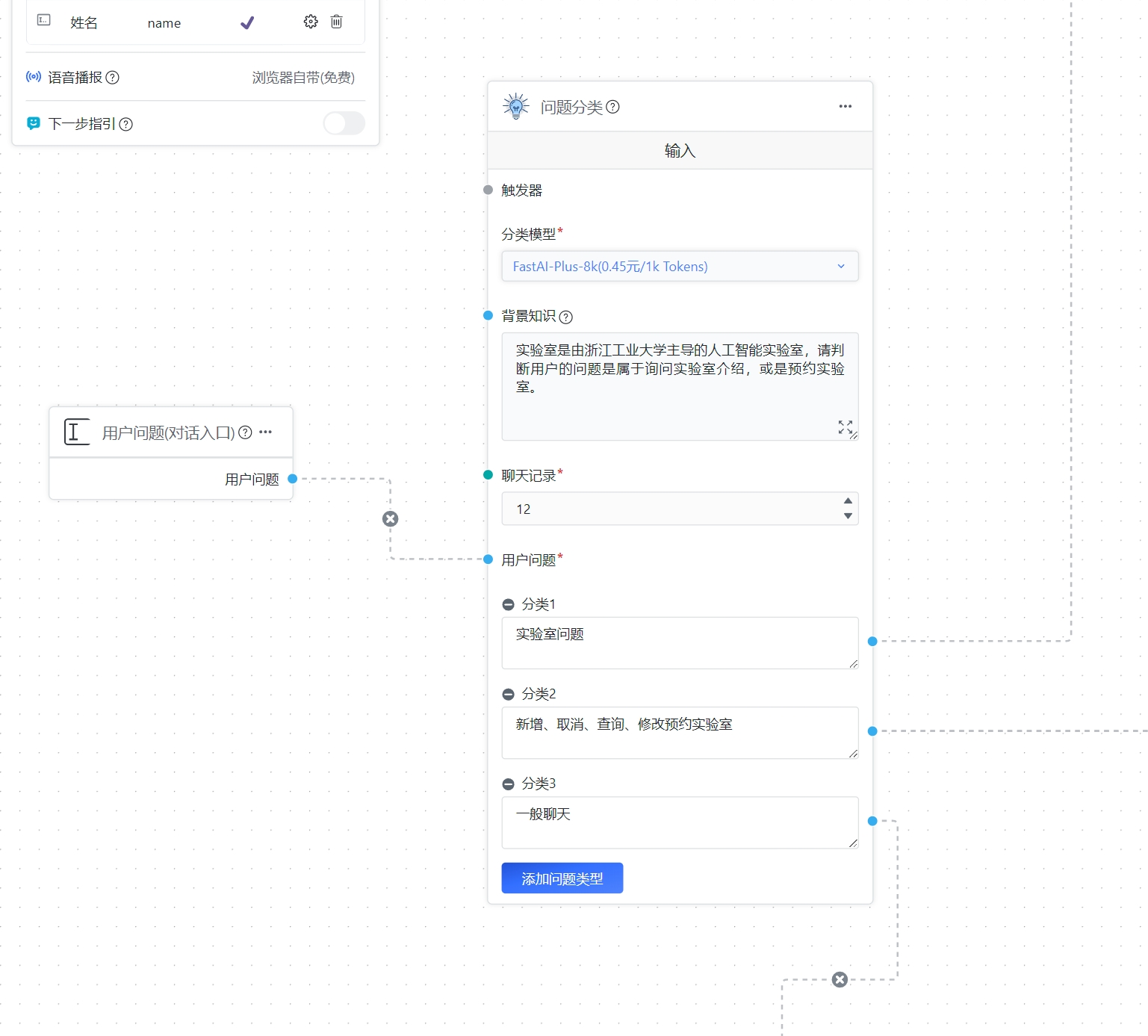The image size is (1148, 1036).
Task: Click the checkmark for the 姓名 field
Action: pos(247,23)
